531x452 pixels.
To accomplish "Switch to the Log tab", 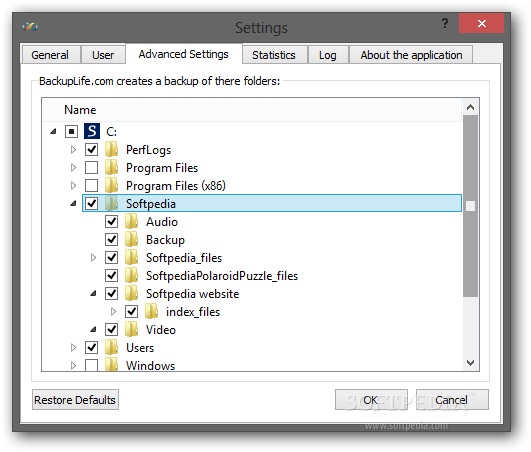I will coord(327,55).
